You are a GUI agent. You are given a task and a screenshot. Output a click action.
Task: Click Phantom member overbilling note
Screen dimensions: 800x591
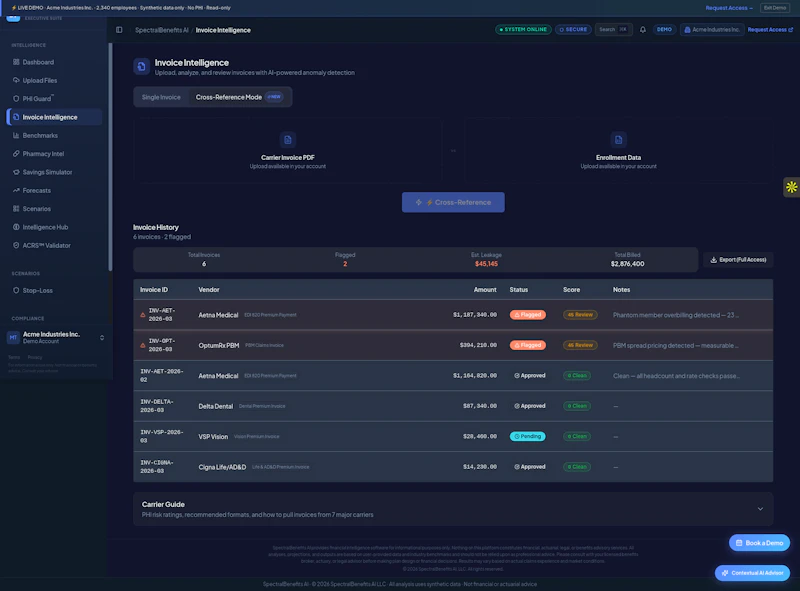(676, 315)
